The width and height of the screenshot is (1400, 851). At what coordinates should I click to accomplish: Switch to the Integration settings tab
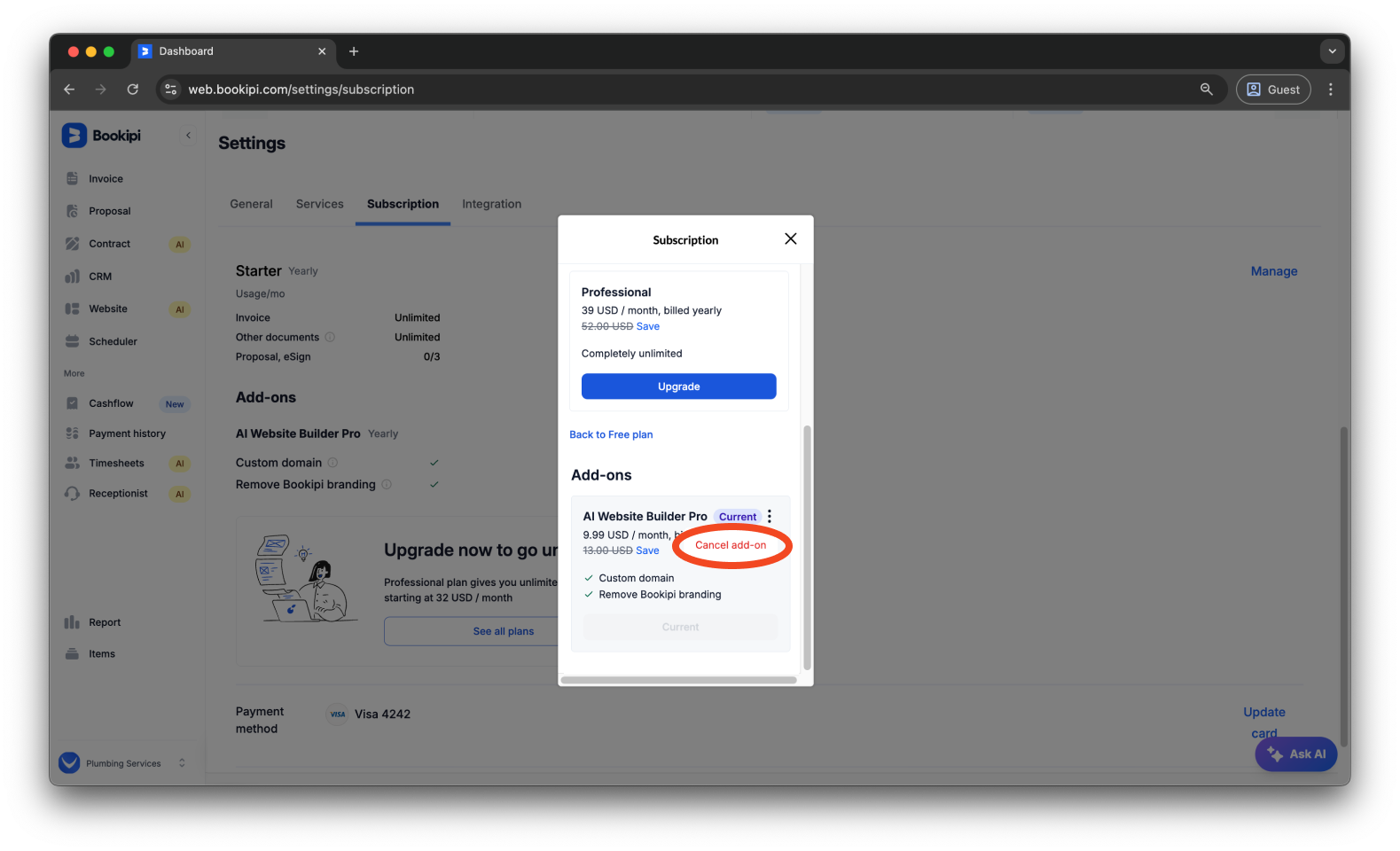point(491,204)
